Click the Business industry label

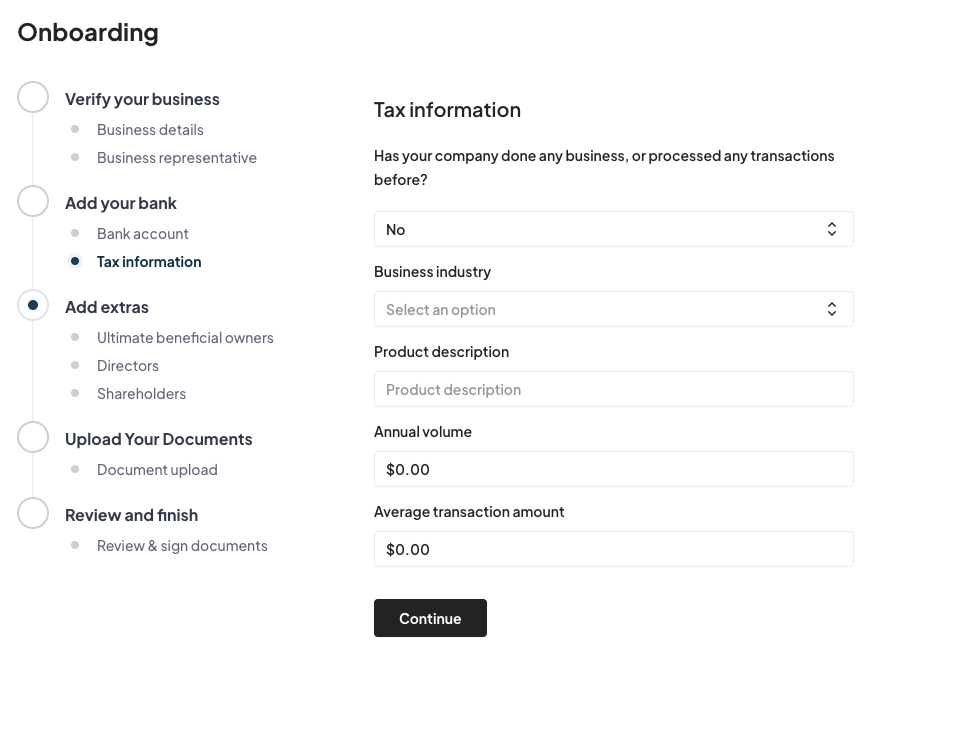pyautogui.click(x=432, y=272)
